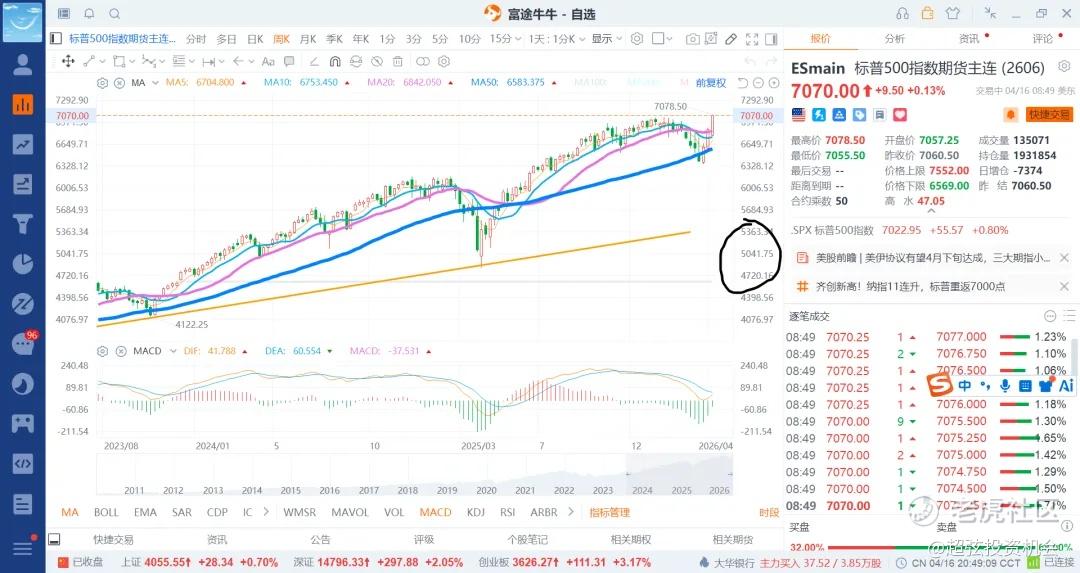Screen dimensions: 1080x573
Task: Toggle the MACD indicator at bottom bar
Action: coord(435,512)
